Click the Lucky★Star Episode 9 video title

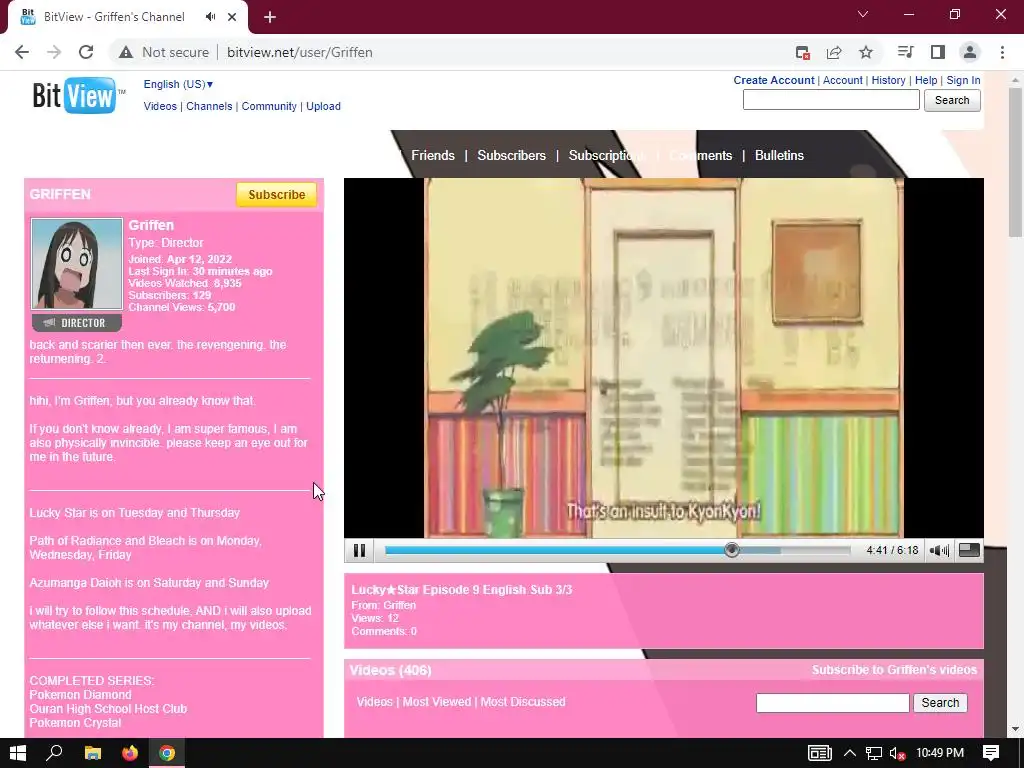[461, 590]
